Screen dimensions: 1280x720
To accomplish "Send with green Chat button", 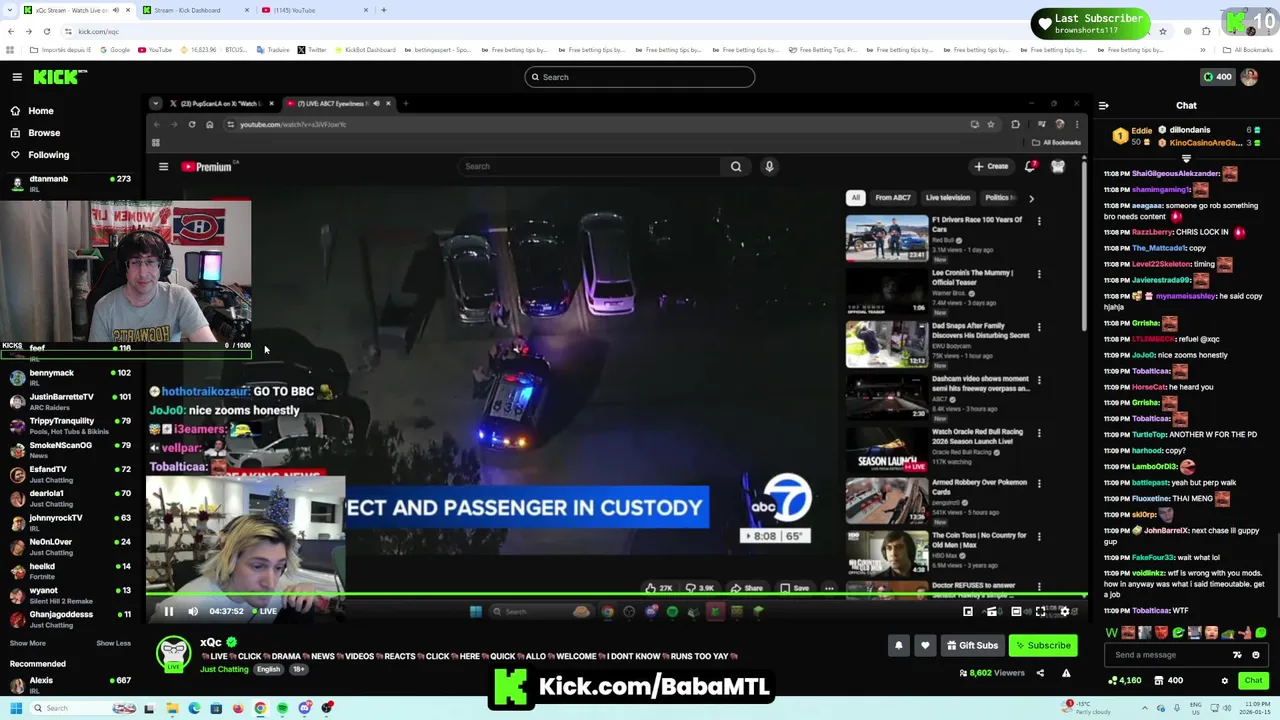I will point(1253,681).
